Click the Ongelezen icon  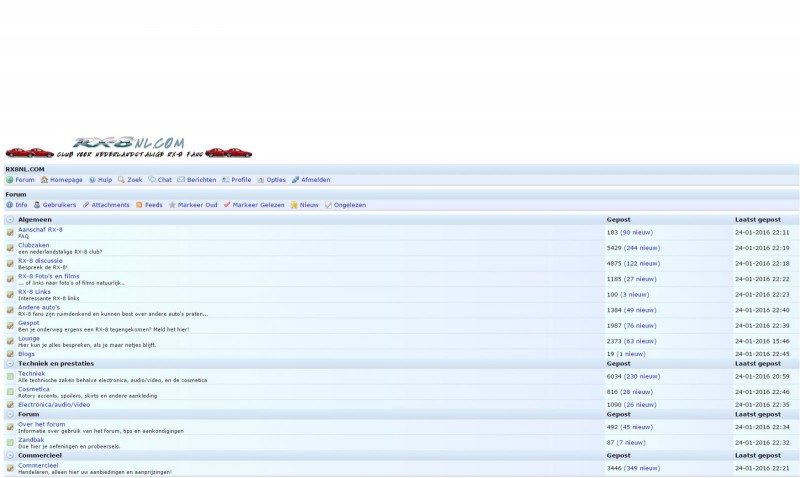[328, 205]
